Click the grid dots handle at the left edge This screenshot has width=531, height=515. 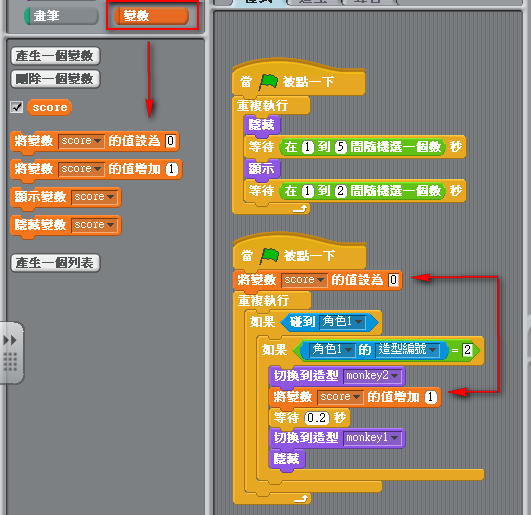[x=10, y=362]
